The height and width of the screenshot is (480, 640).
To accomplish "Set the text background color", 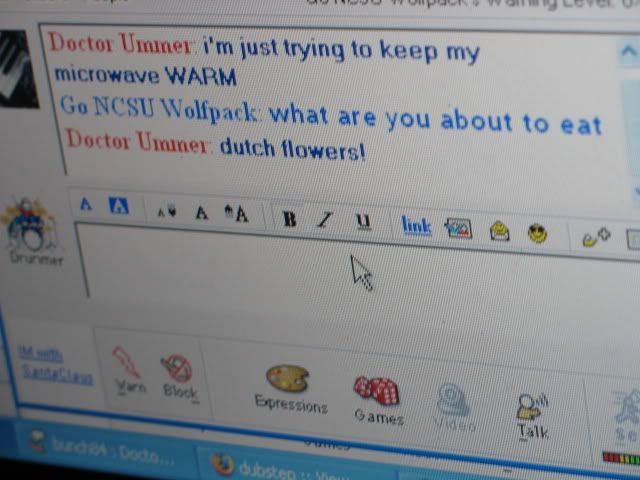I will click(x=118, y=206).
